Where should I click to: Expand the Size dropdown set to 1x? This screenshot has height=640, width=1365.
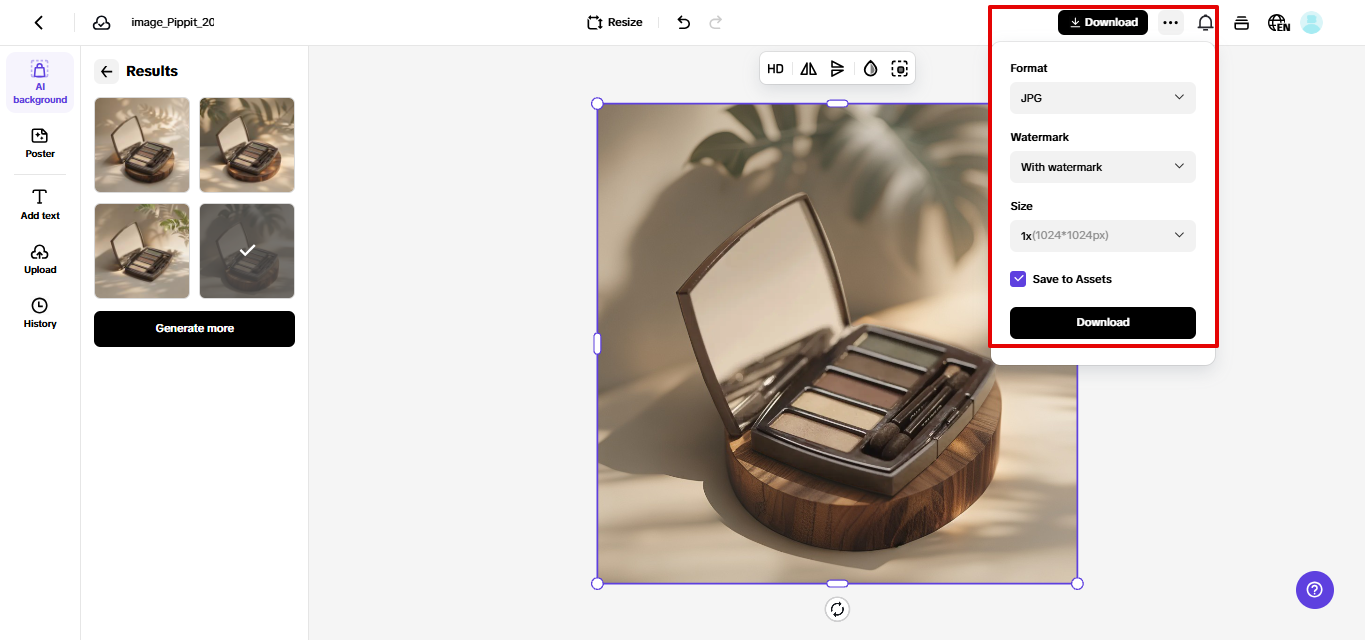[x=1102, y=235]
